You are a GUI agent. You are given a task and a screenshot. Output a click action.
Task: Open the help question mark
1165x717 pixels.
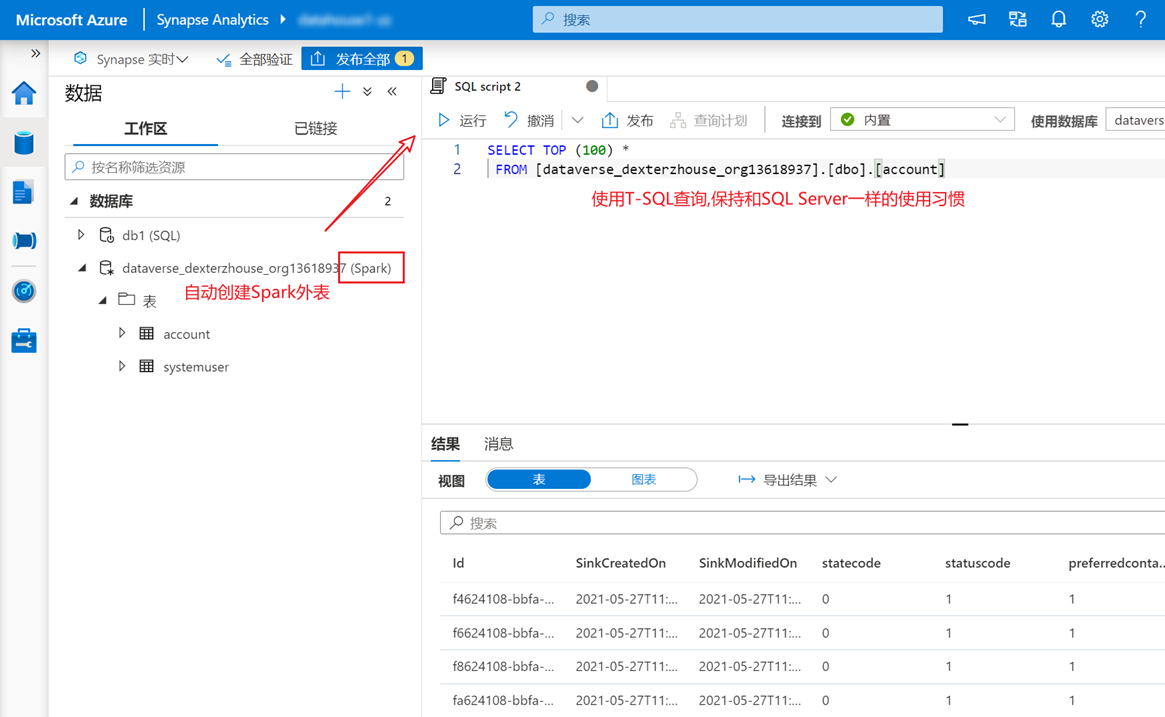coord(1140,20)
